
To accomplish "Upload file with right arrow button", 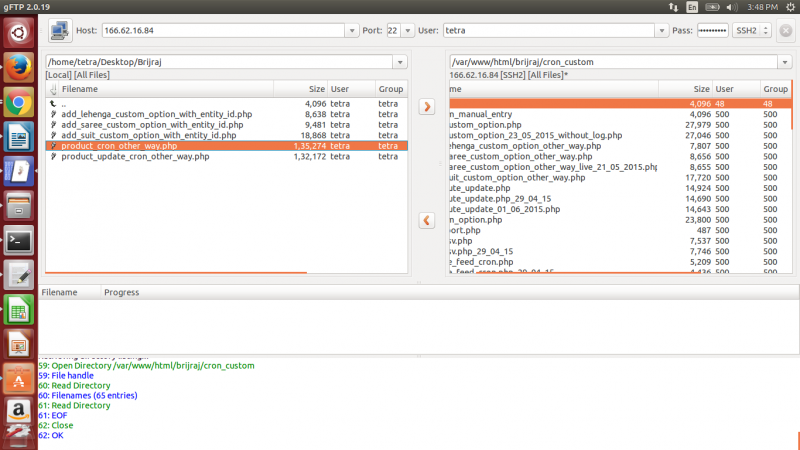I will 427,107.
